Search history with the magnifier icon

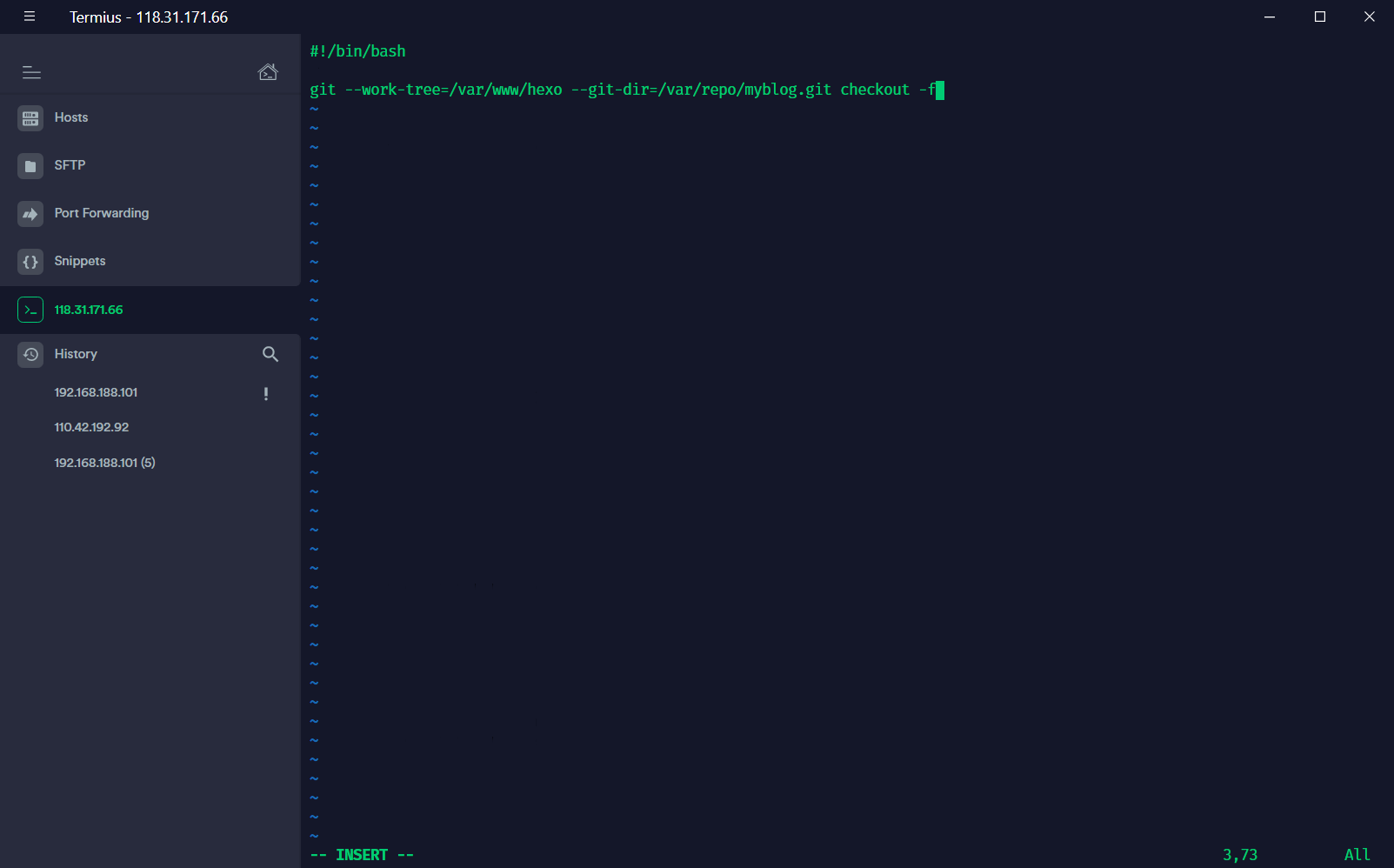tap(270, 354)
